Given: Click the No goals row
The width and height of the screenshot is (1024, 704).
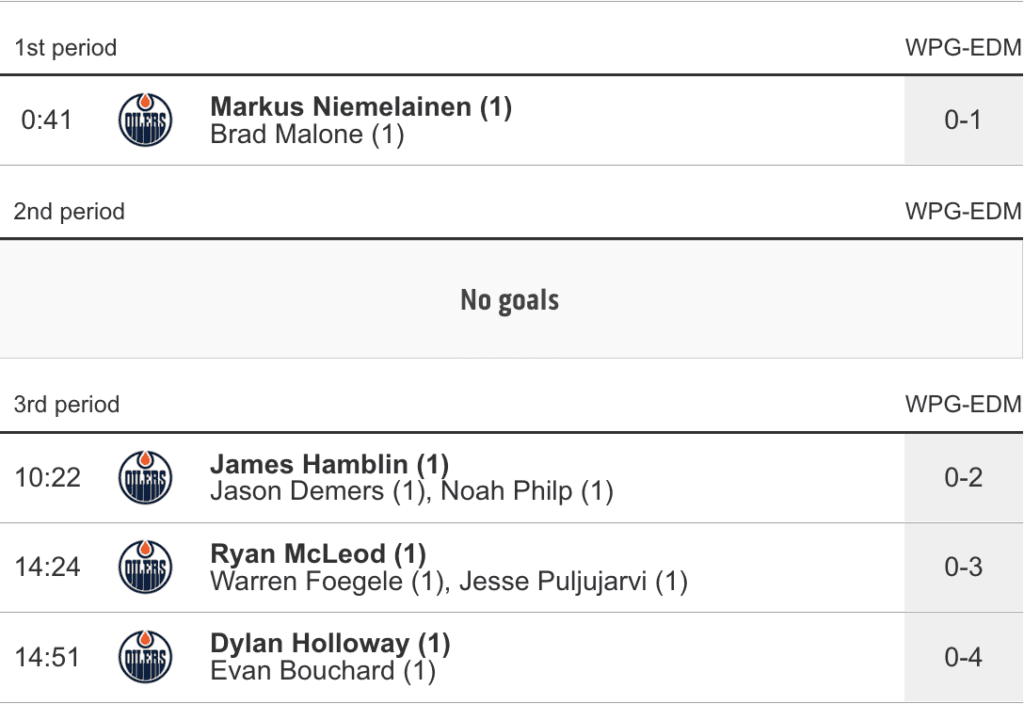Looking at the screenshot, I should click(510, 300).
